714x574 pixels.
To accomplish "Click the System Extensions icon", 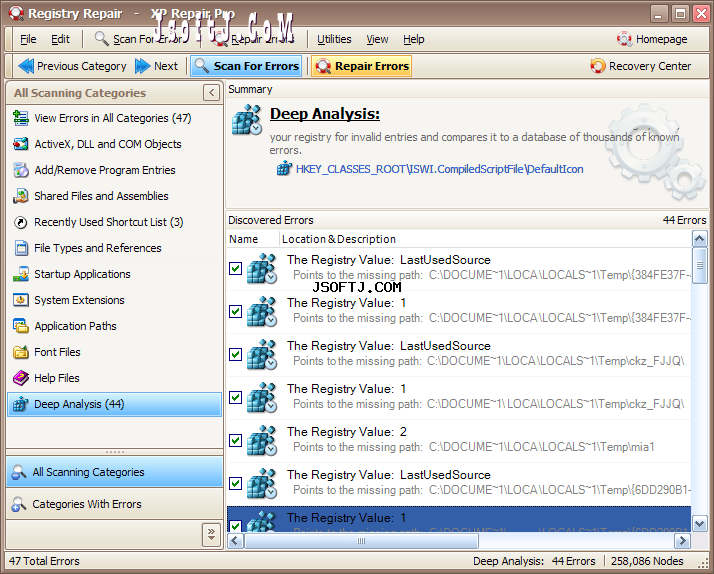I will pos(20,300).
